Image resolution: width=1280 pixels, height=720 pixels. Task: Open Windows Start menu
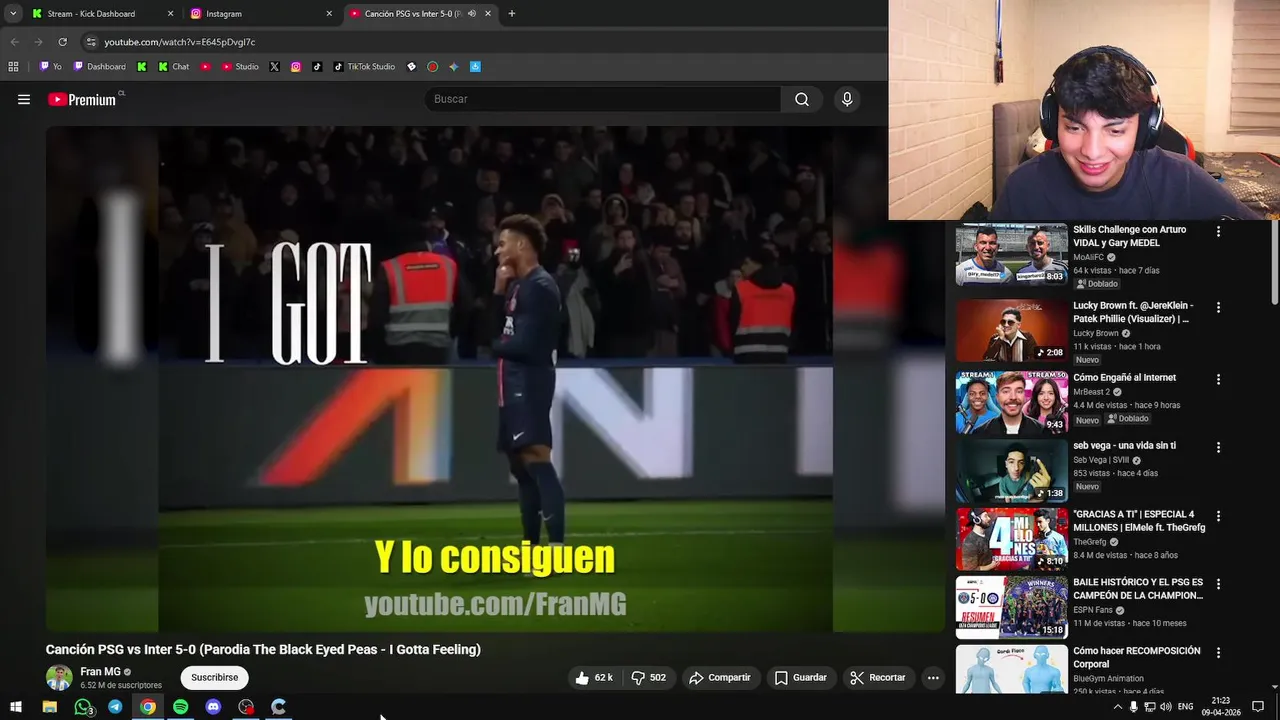tap(16, 707)
